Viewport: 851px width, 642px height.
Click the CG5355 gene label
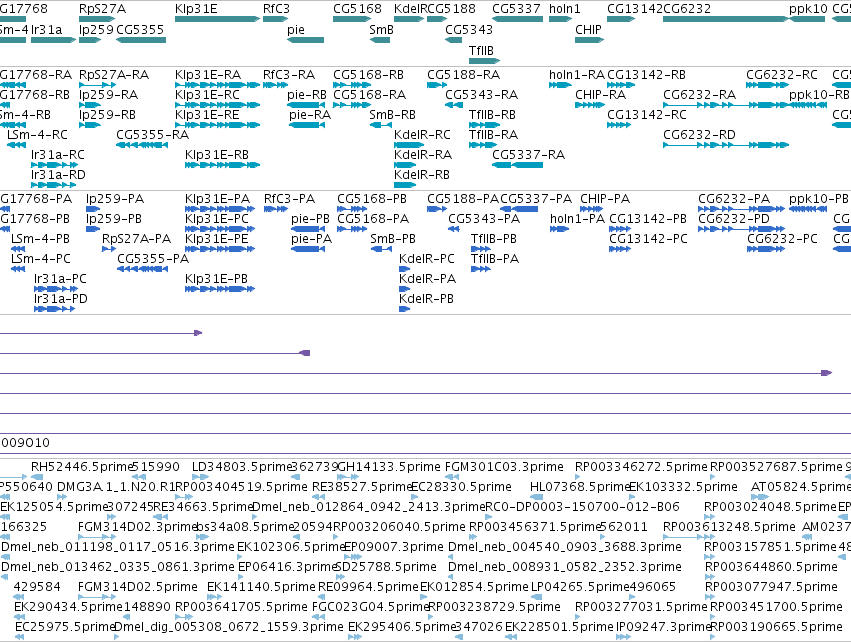[140, 29]
